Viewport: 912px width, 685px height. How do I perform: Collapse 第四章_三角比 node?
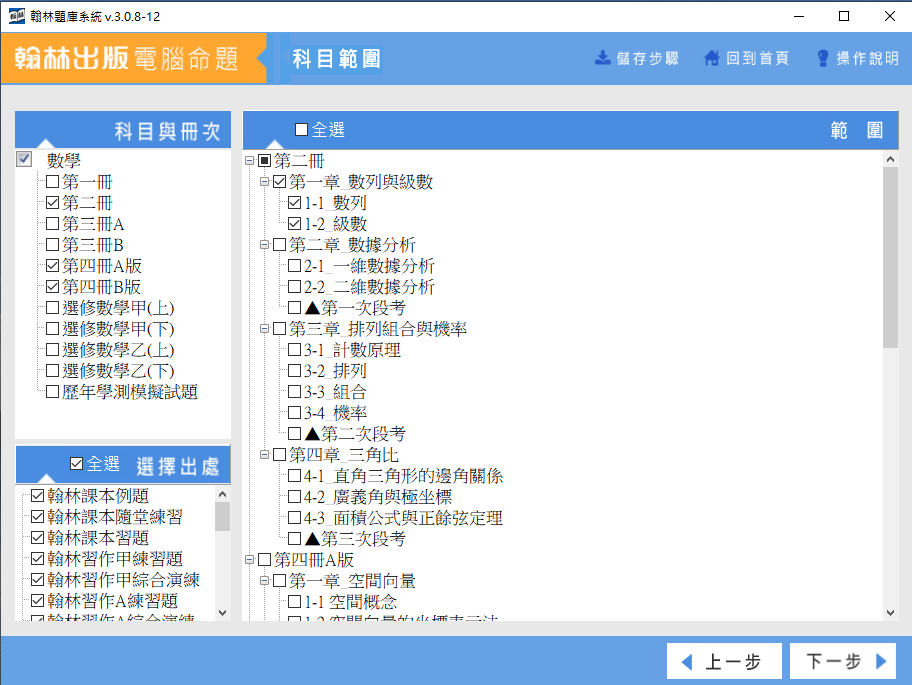(x=265, y=454)
